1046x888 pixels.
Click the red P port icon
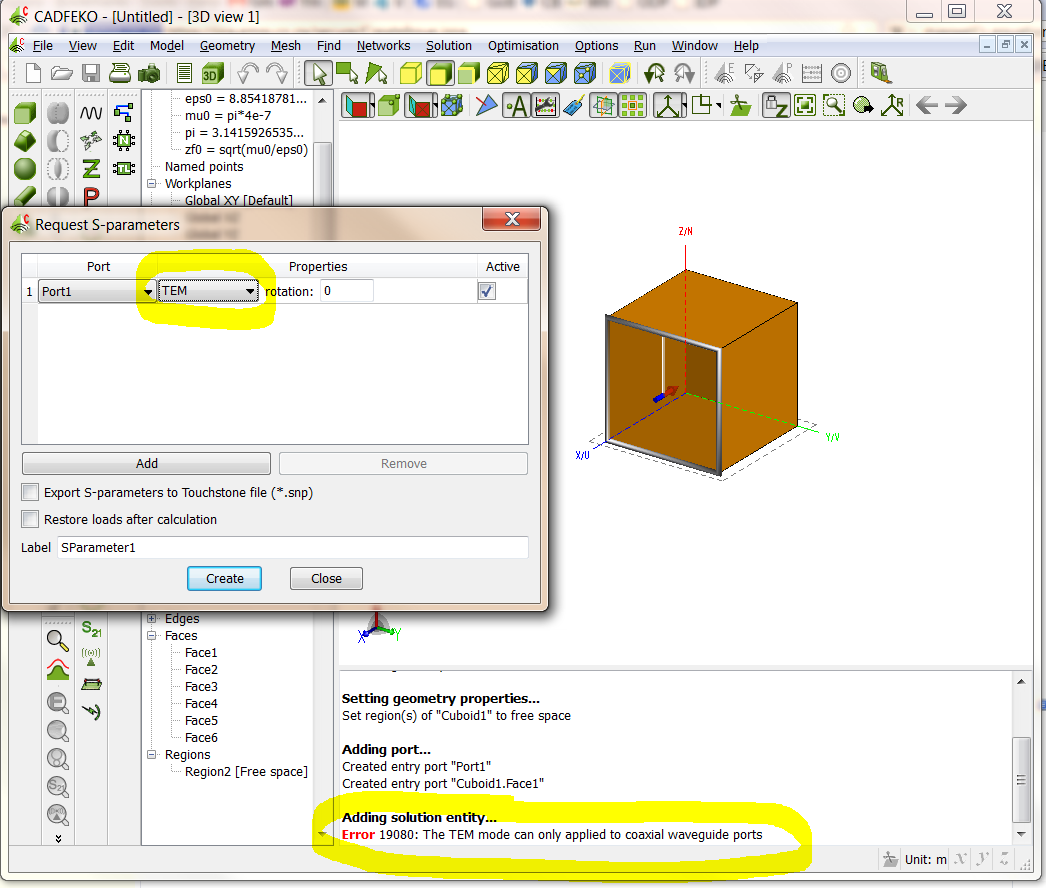[91, 196]
